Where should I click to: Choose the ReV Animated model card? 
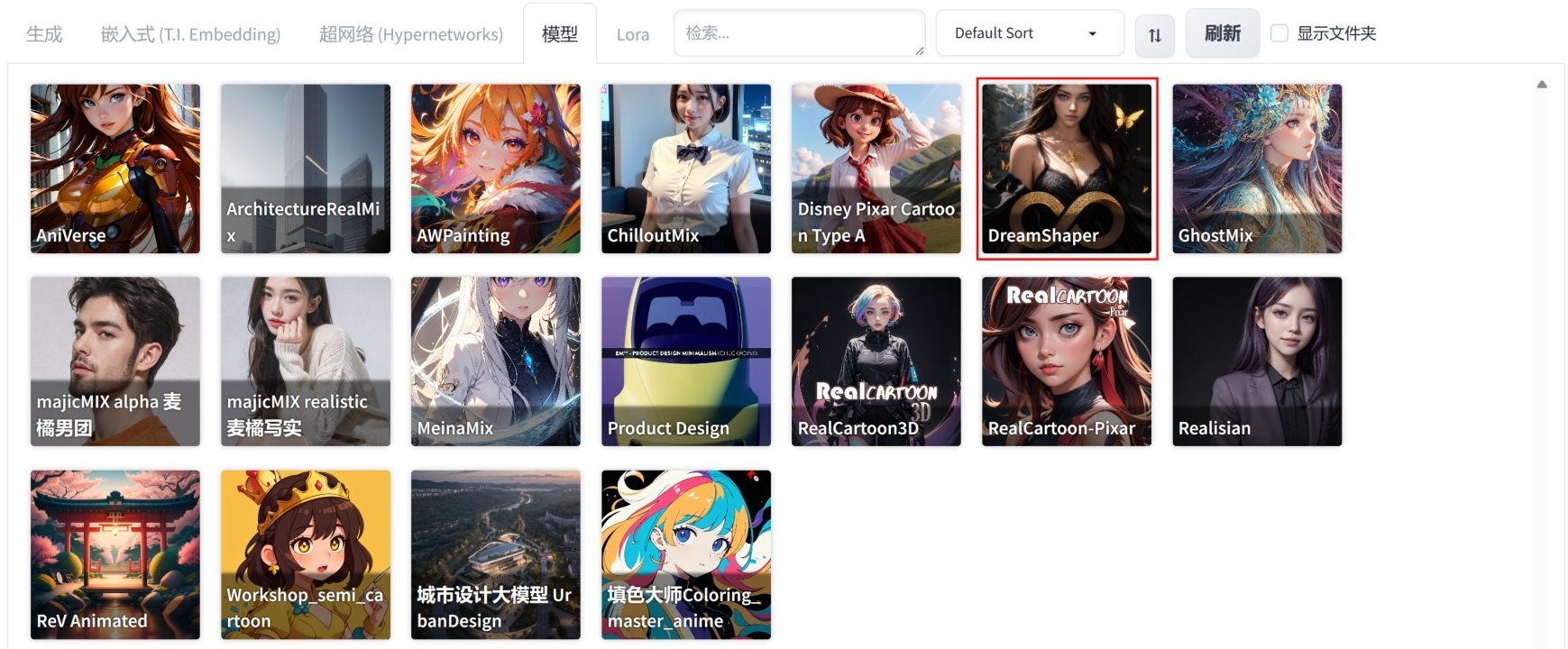(115, 554)
